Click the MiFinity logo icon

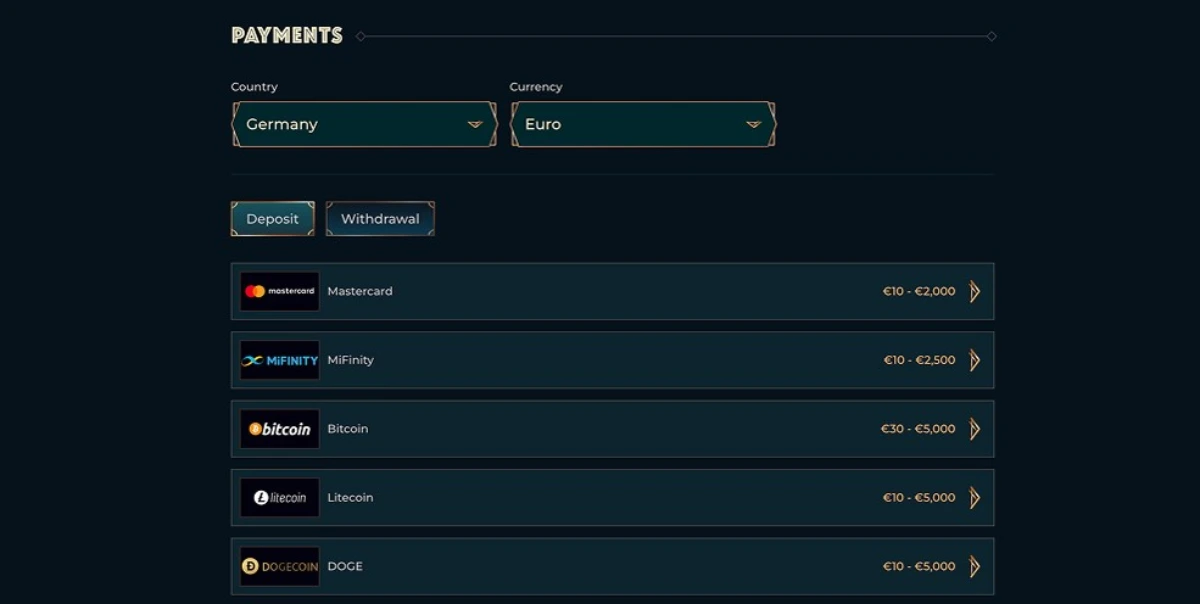280,360
